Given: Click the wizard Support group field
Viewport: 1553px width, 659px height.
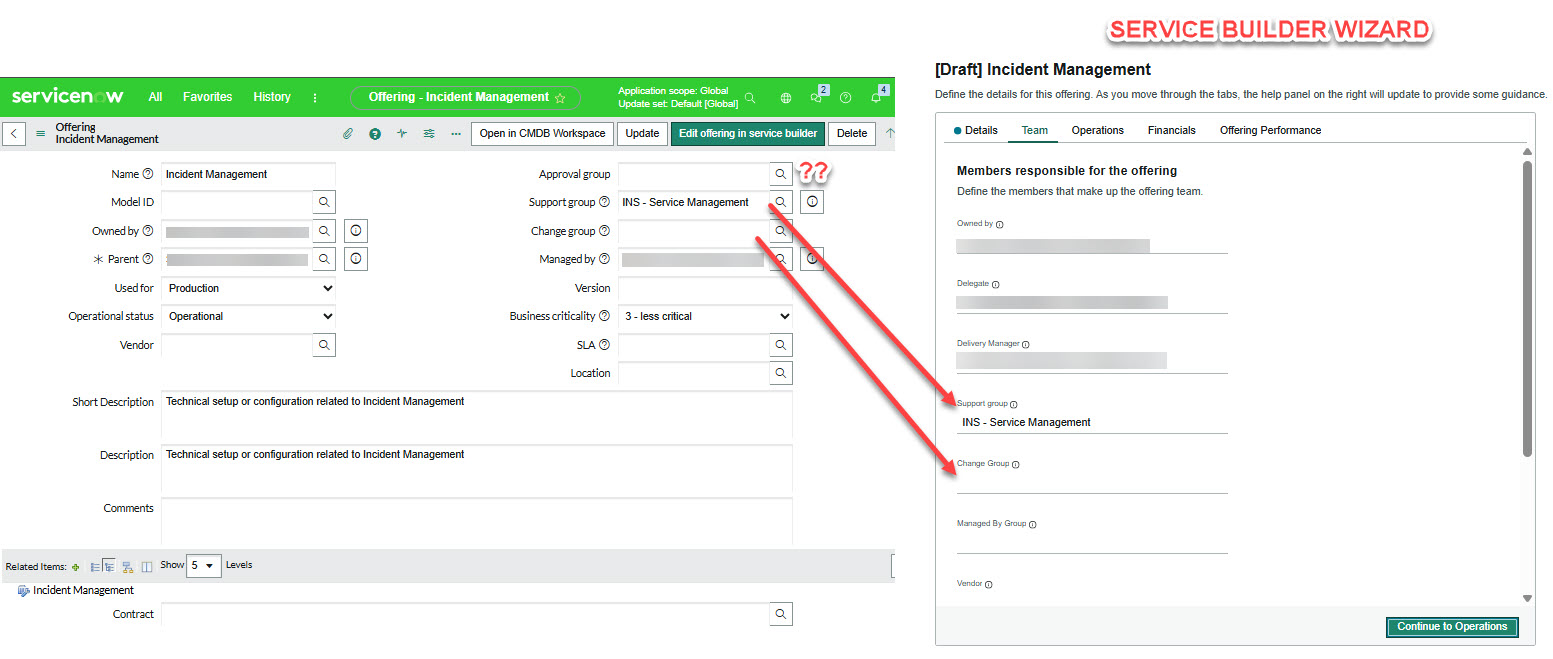Looking at the screenshot, I should tap(1092, 422).
